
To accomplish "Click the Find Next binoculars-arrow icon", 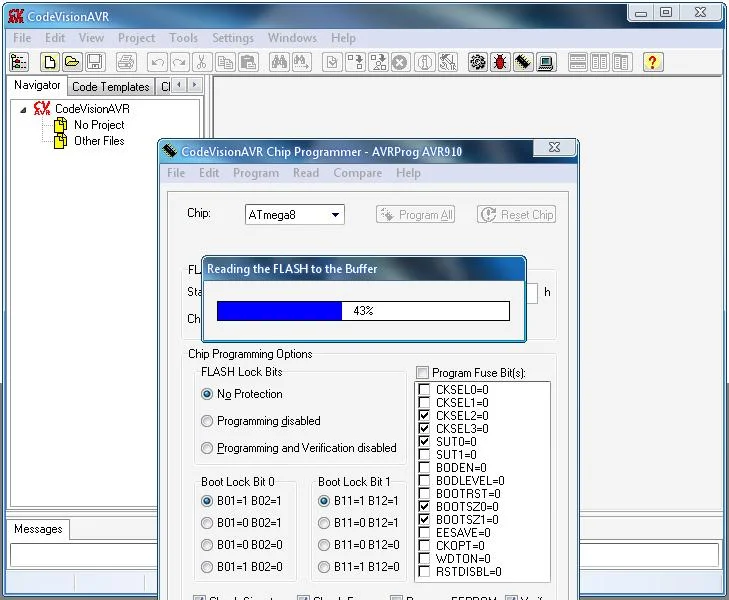I will click(x=301, y=62).
